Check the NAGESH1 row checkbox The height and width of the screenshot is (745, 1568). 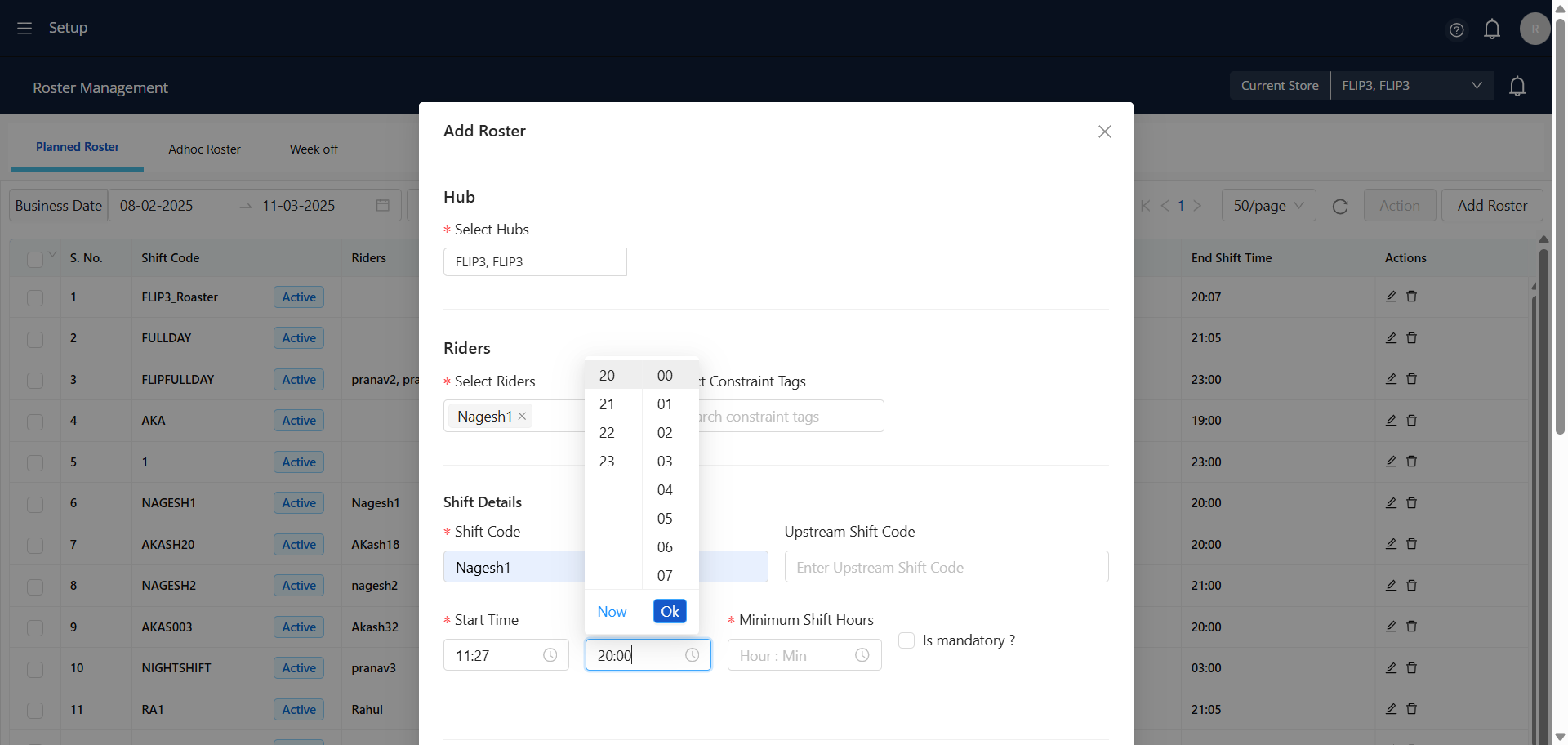coord(34,503)
